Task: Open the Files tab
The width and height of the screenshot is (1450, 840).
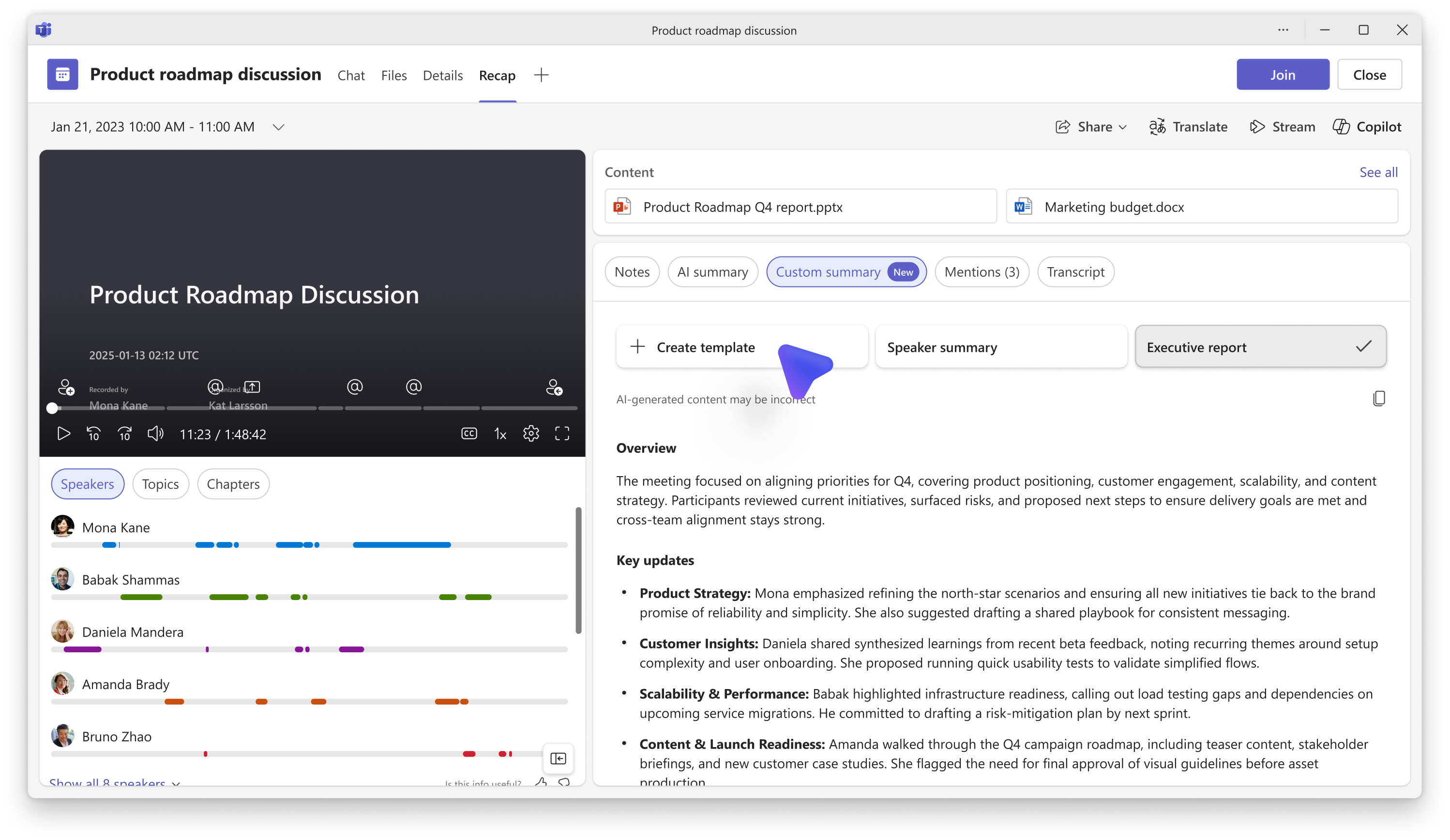Action: (393, 75)
